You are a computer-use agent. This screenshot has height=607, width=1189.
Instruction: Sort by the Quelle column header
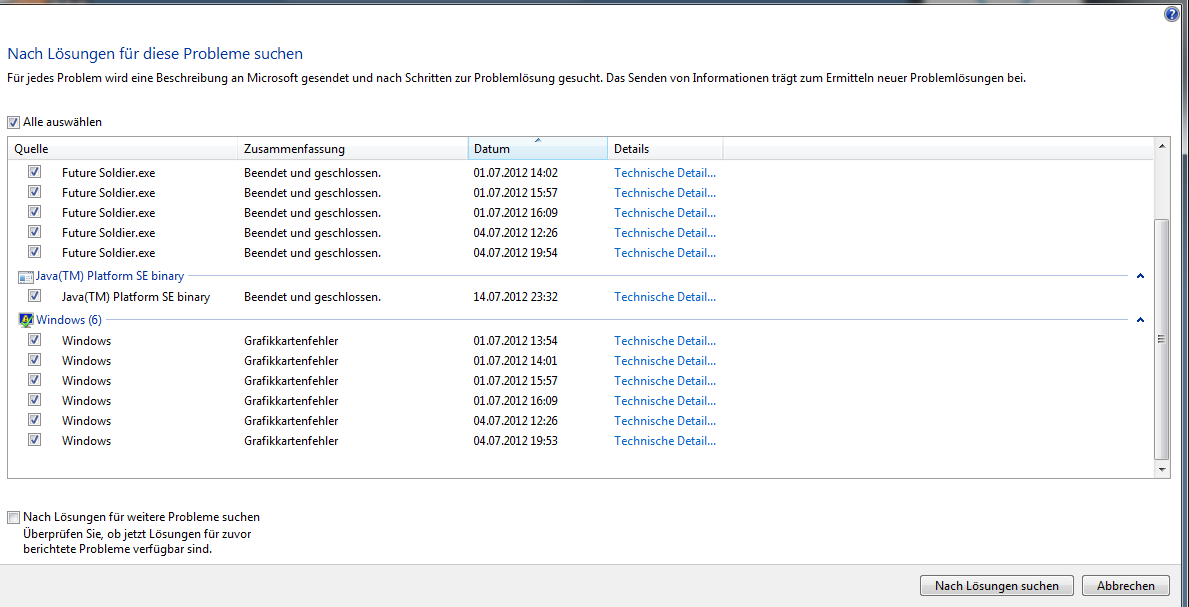123,149
